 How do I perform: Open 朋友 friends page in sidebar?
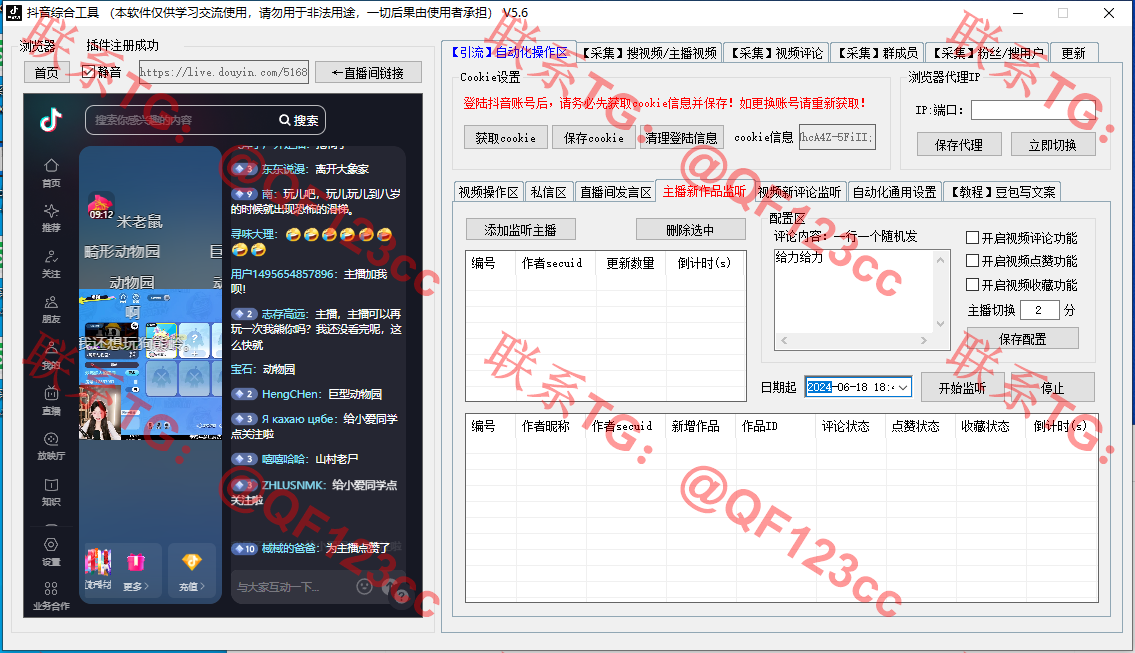51,310
